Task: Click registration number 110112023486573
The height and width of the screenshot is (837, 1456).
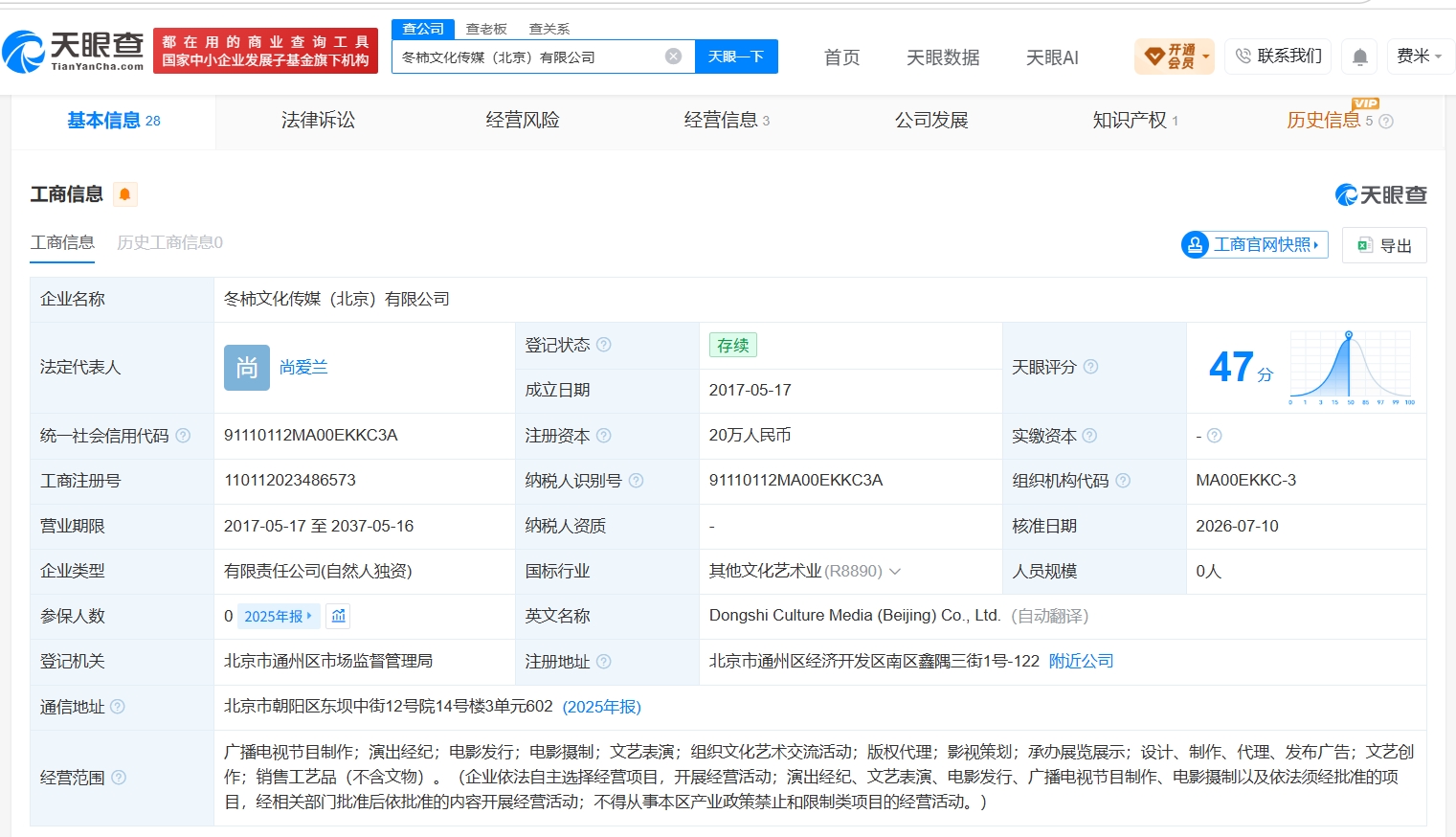Action: [x=290, y=481]
